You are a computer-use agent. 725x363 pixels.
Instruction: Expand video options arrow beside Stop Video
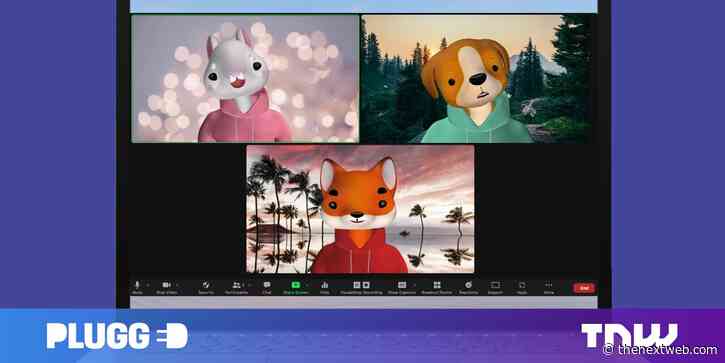point(177,285)
